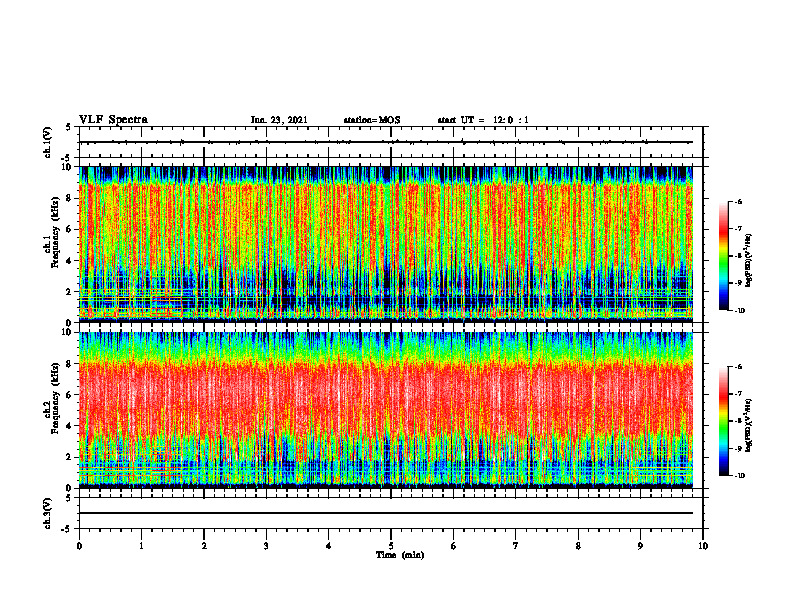The image size is (792, 612).
Task: Click inside the ch.1 spectrogram panel
Action: 386,244
